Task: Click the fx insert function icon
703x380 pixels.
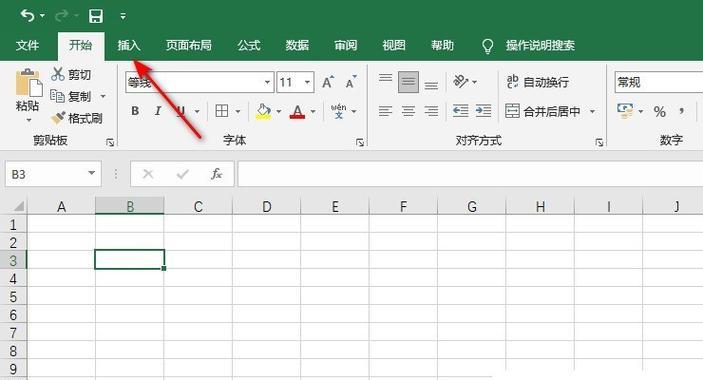Action: [217, 174]
